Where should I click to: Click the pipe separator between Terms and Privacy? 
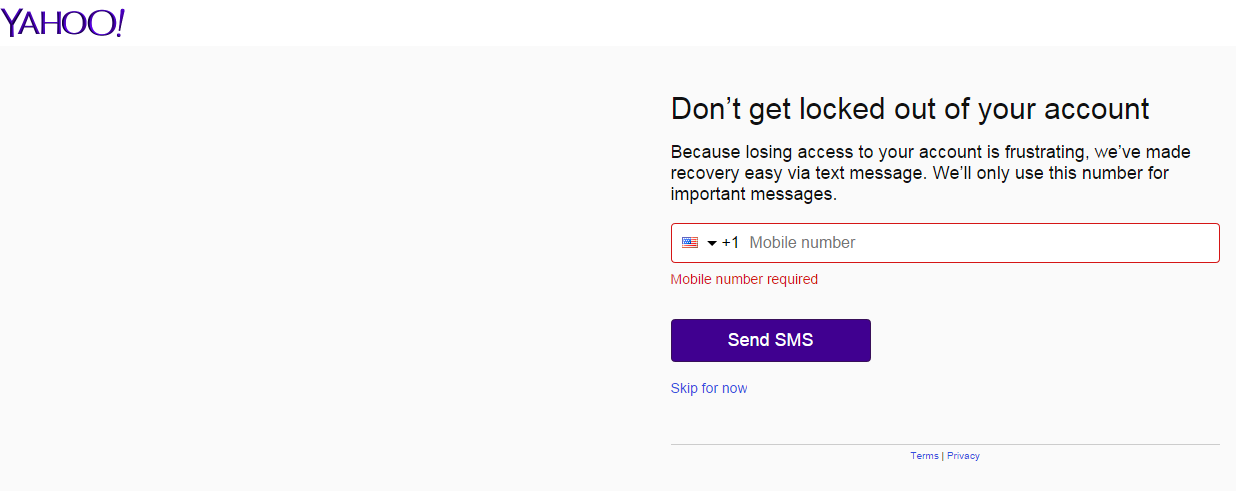[943, 456]
